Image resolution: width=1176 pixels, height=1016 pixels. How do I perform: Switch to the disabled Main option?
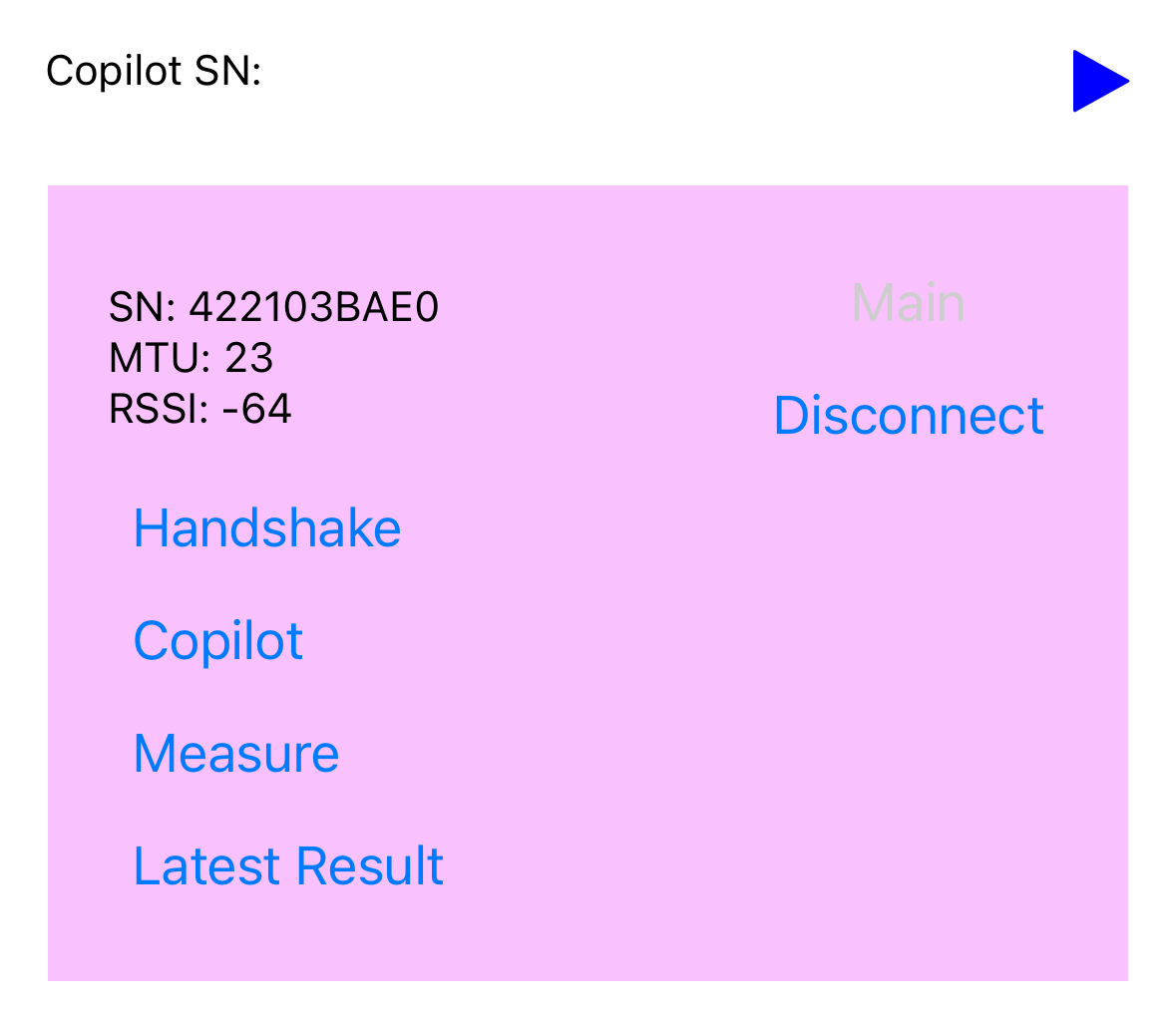[x=908, y=303]
